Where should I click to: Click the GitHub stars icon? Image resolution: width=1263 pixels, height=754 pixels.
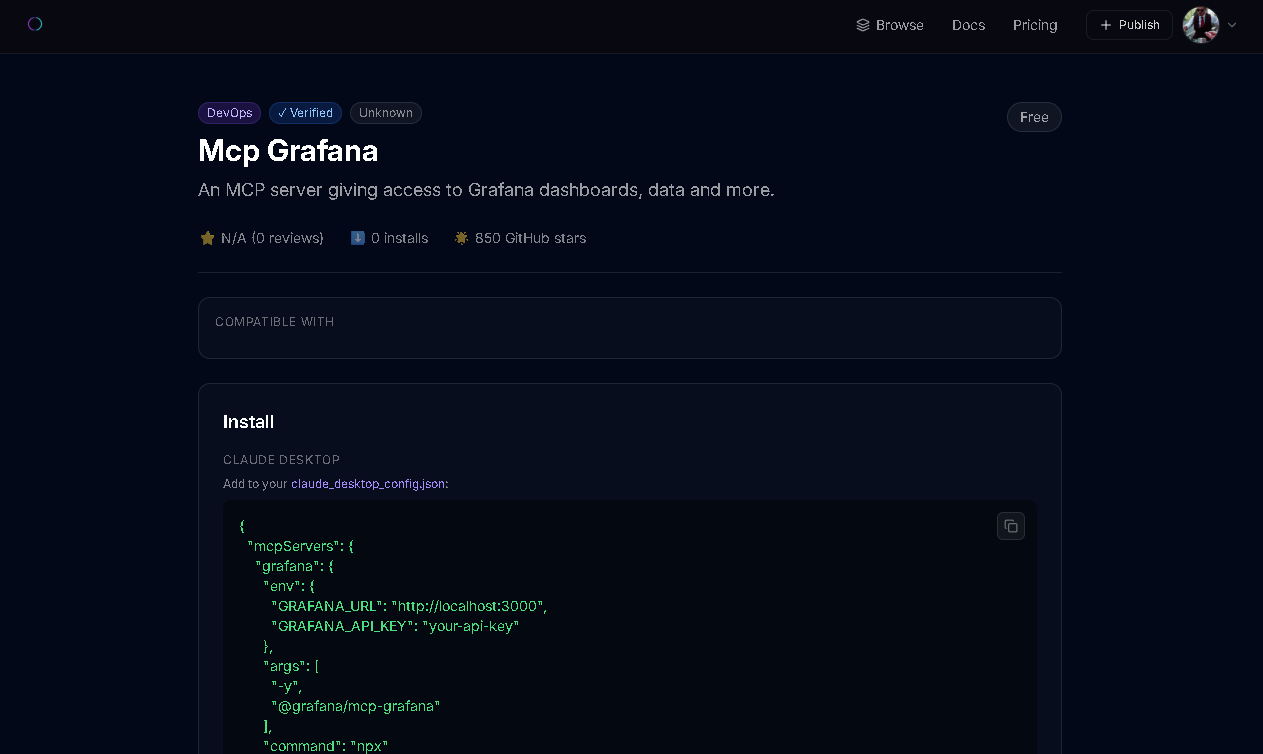click(x=461, y=238)
